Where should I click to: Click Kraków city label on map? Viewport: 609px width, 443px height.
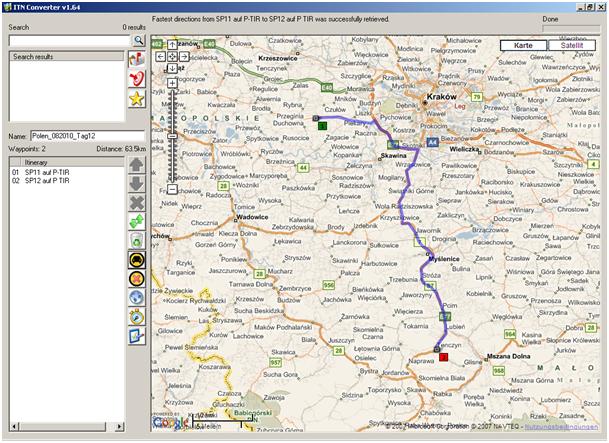tap(442, 97)
